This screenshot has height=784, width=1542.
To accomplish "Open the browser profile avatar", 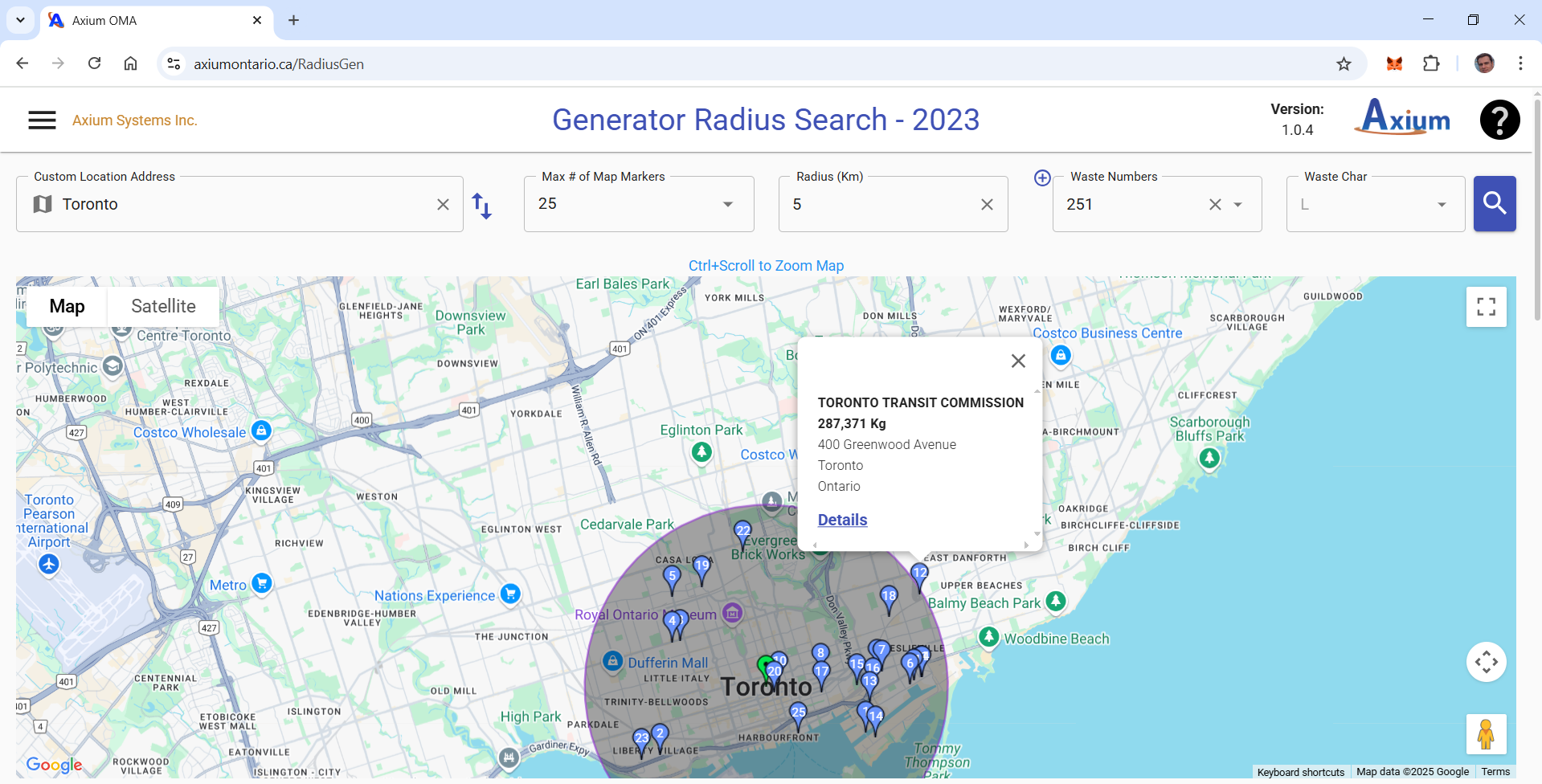I will pyautogui.click(x=1484, y=63).
